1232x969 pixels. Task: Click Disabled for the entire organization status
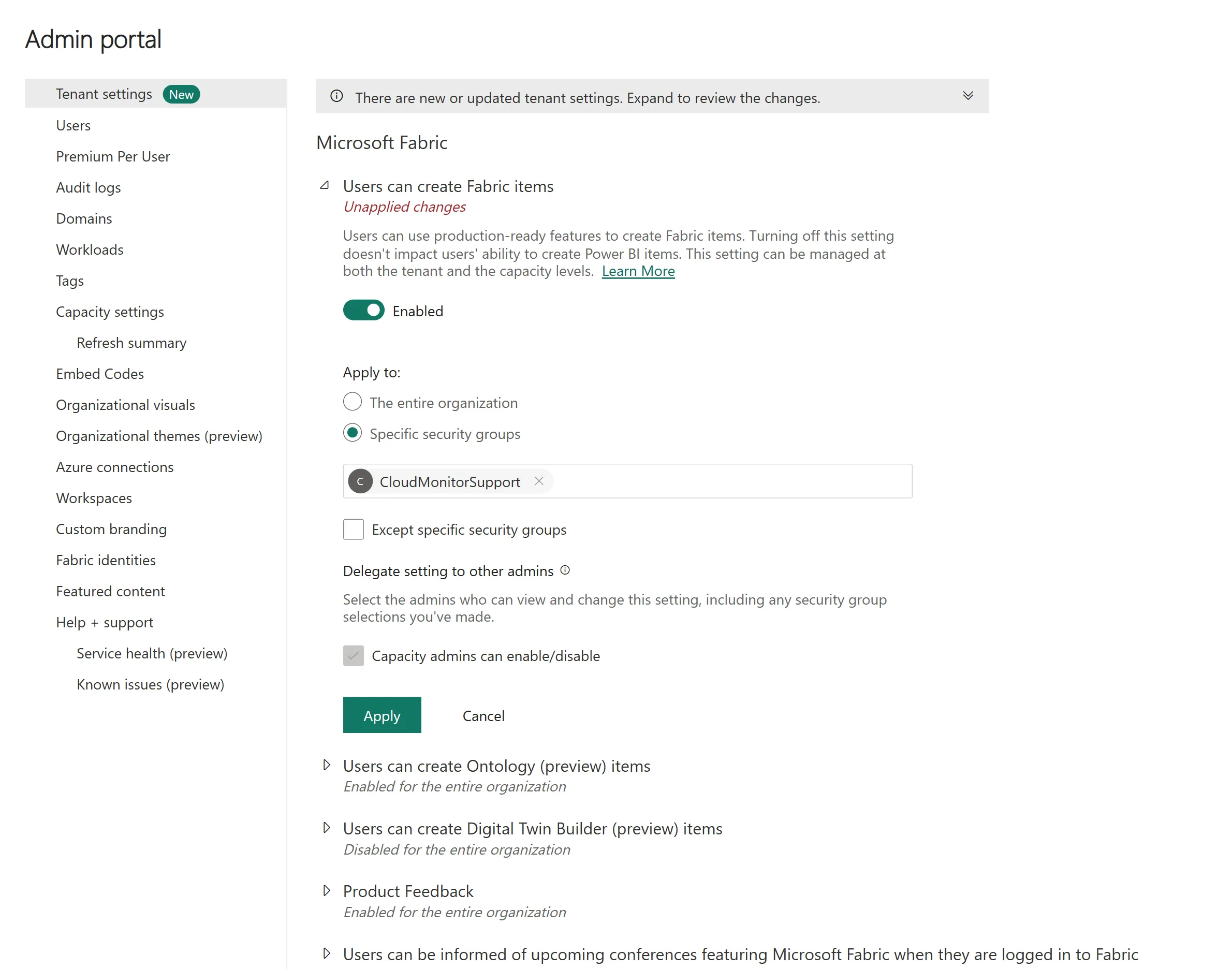(457, 849)
